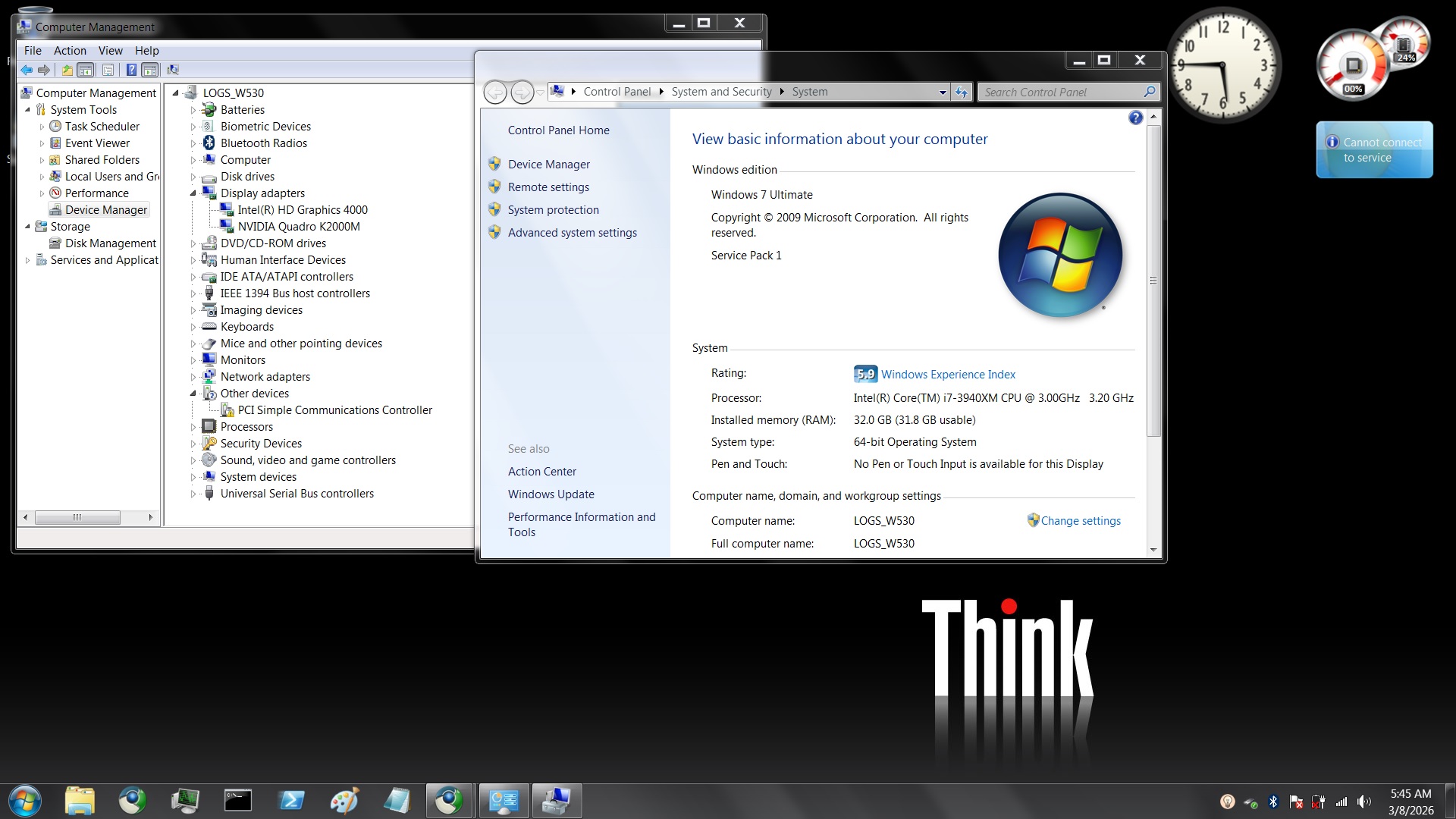This screenshot has width=1456, height=819.
Task: Open the Windows Experience Index link
Action: pos(948,375)
